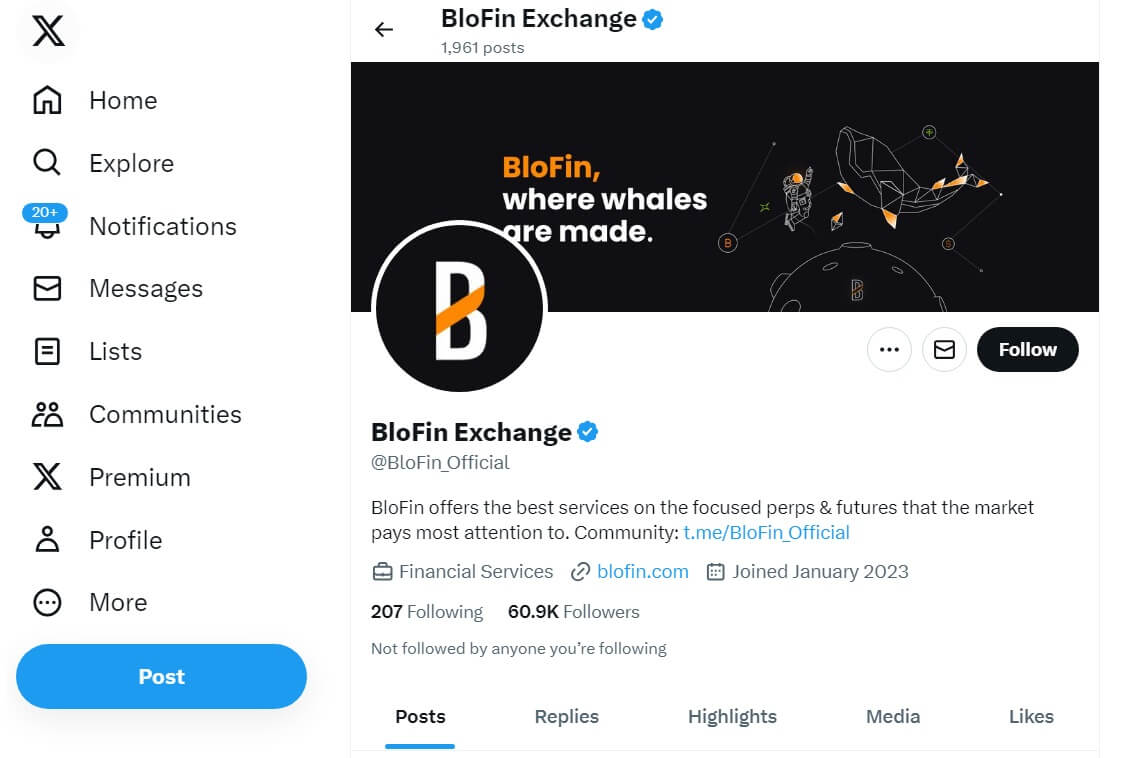This screenshot has height=758, width=1135.
Task: Open the Home feed from the sidebar
Action: click(123, 100)
